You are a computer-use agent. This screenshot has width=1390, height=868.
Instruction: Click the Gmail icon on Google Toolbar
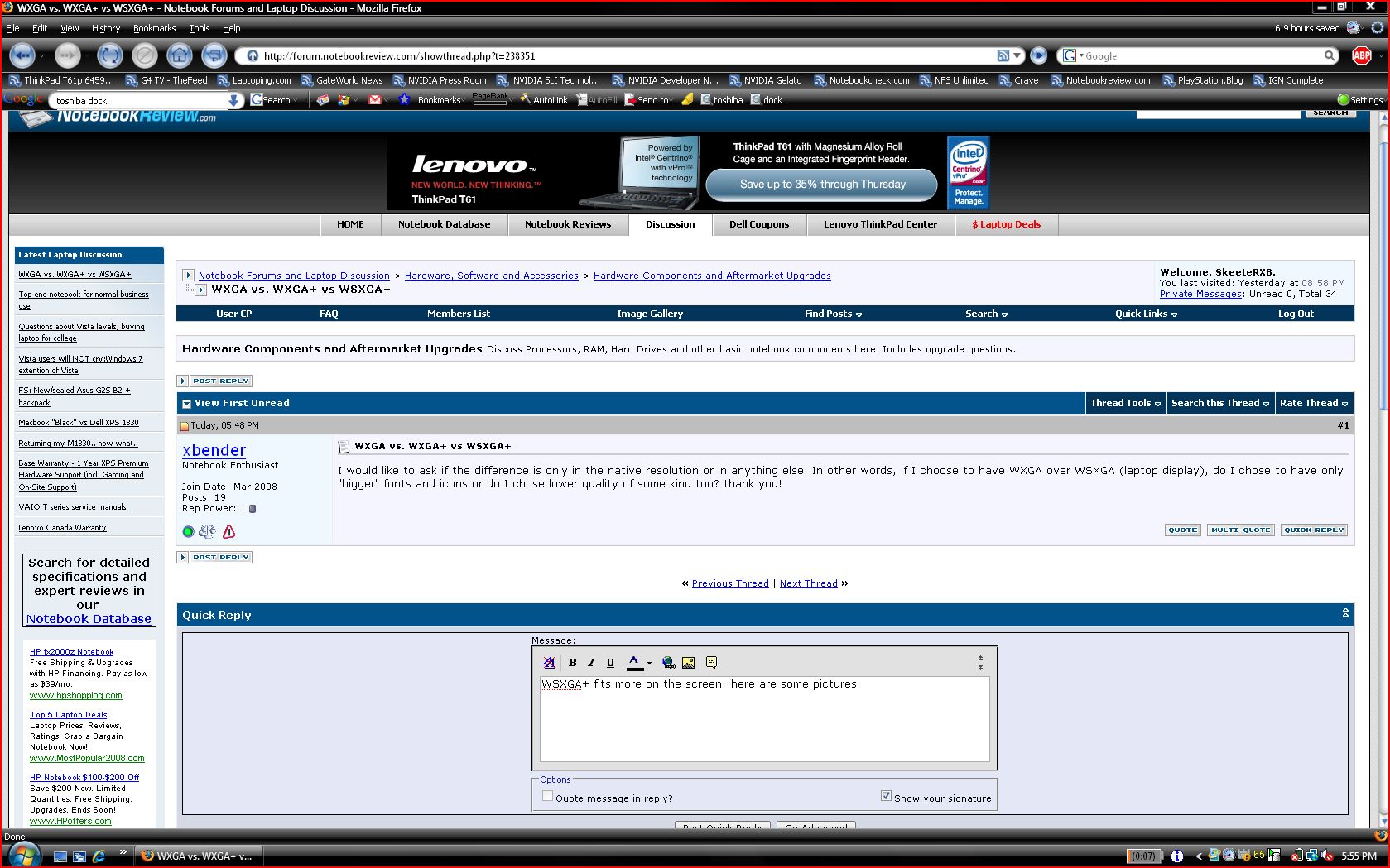[375, 100]
